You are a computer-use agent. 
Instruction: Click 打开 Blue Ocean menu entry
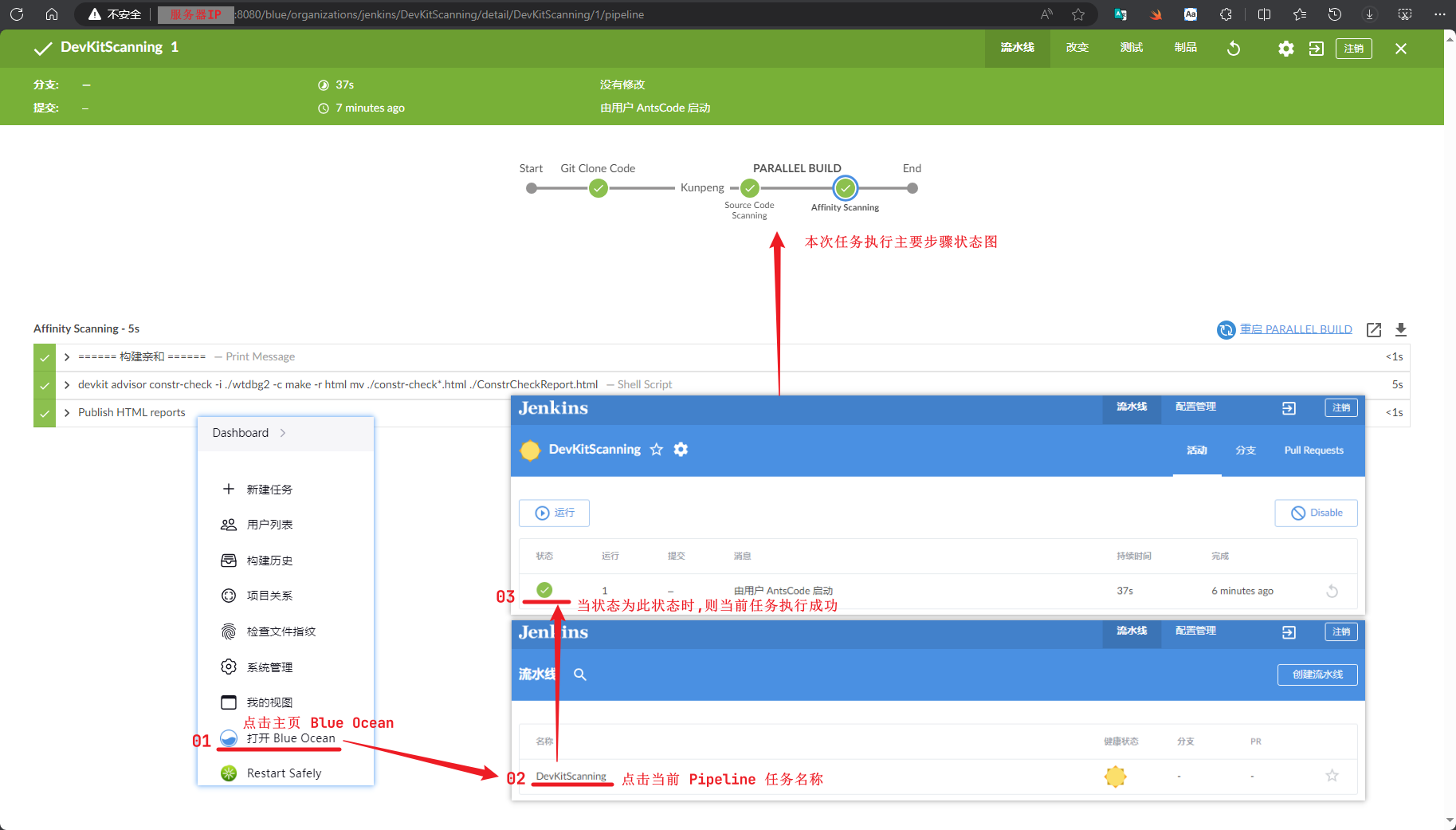pos(279,738)
